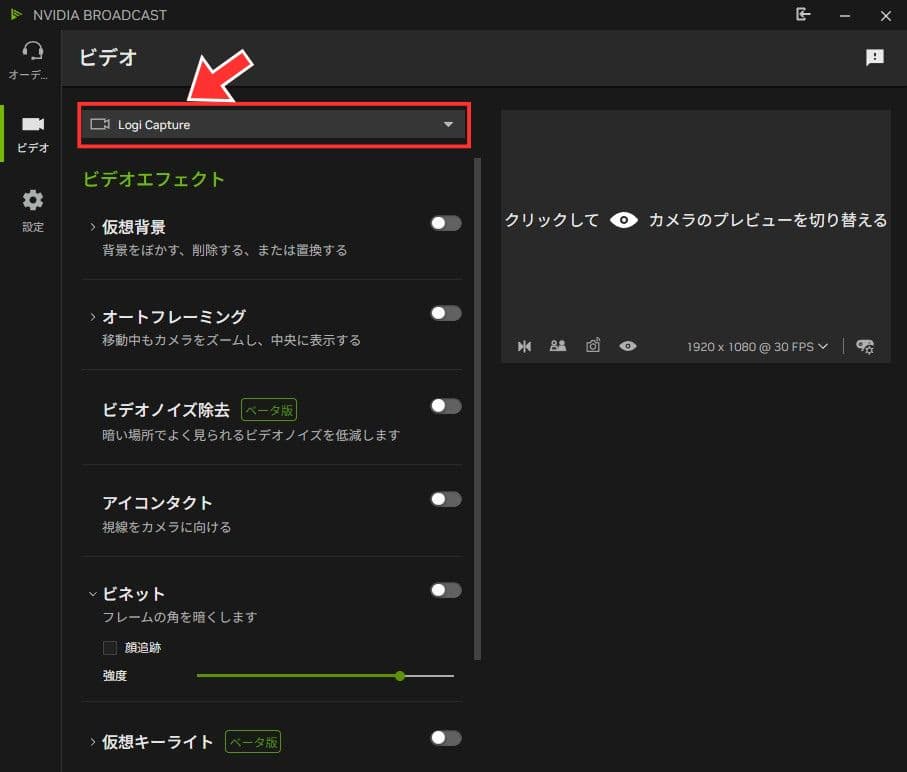907x772 pixels.
Task: Click the ビデオノイズ除去 label
Action: [x=166, y=410]
